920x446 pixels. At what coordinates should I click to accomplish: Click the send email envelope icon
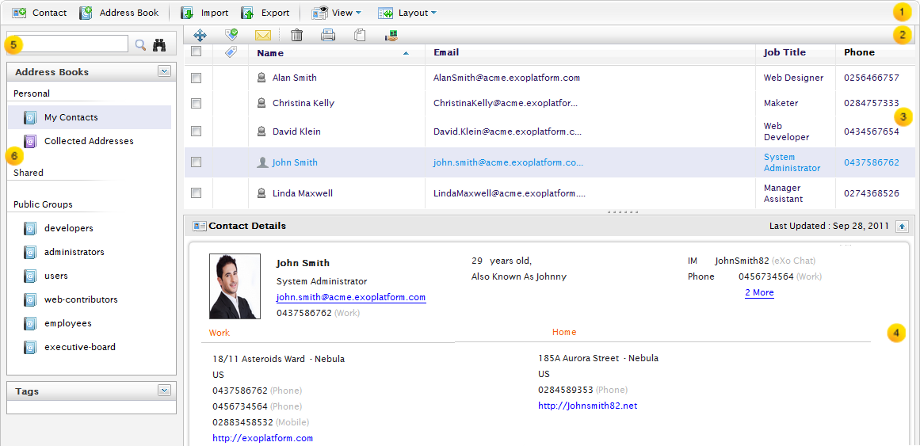263,34
